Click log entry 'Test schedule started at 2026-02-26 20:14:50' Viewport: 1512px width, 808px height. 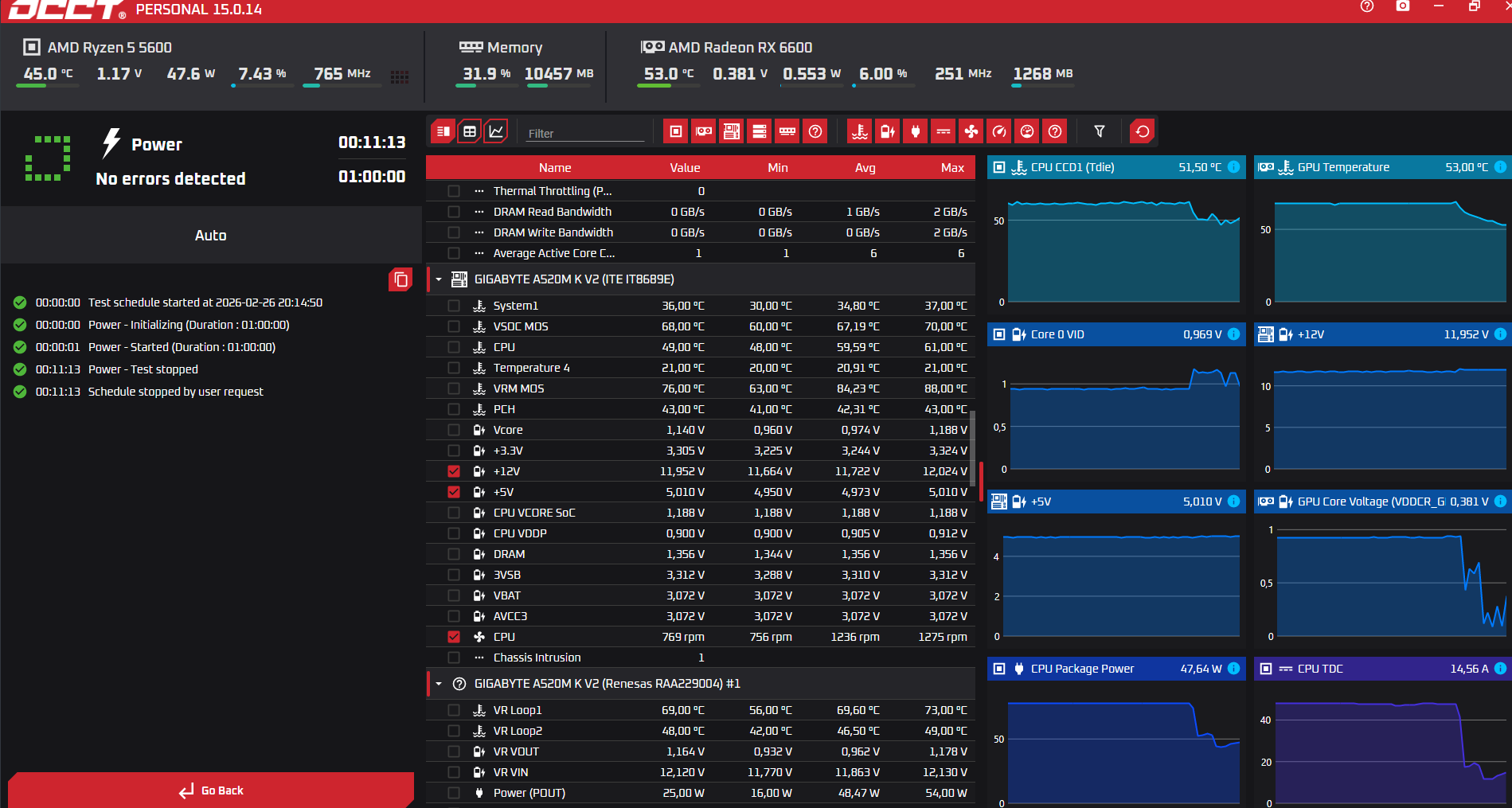click(205, 303)
